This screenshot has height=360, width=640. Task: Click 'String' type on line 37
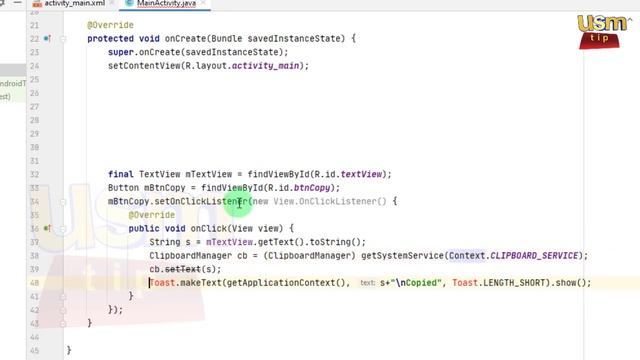164,242
